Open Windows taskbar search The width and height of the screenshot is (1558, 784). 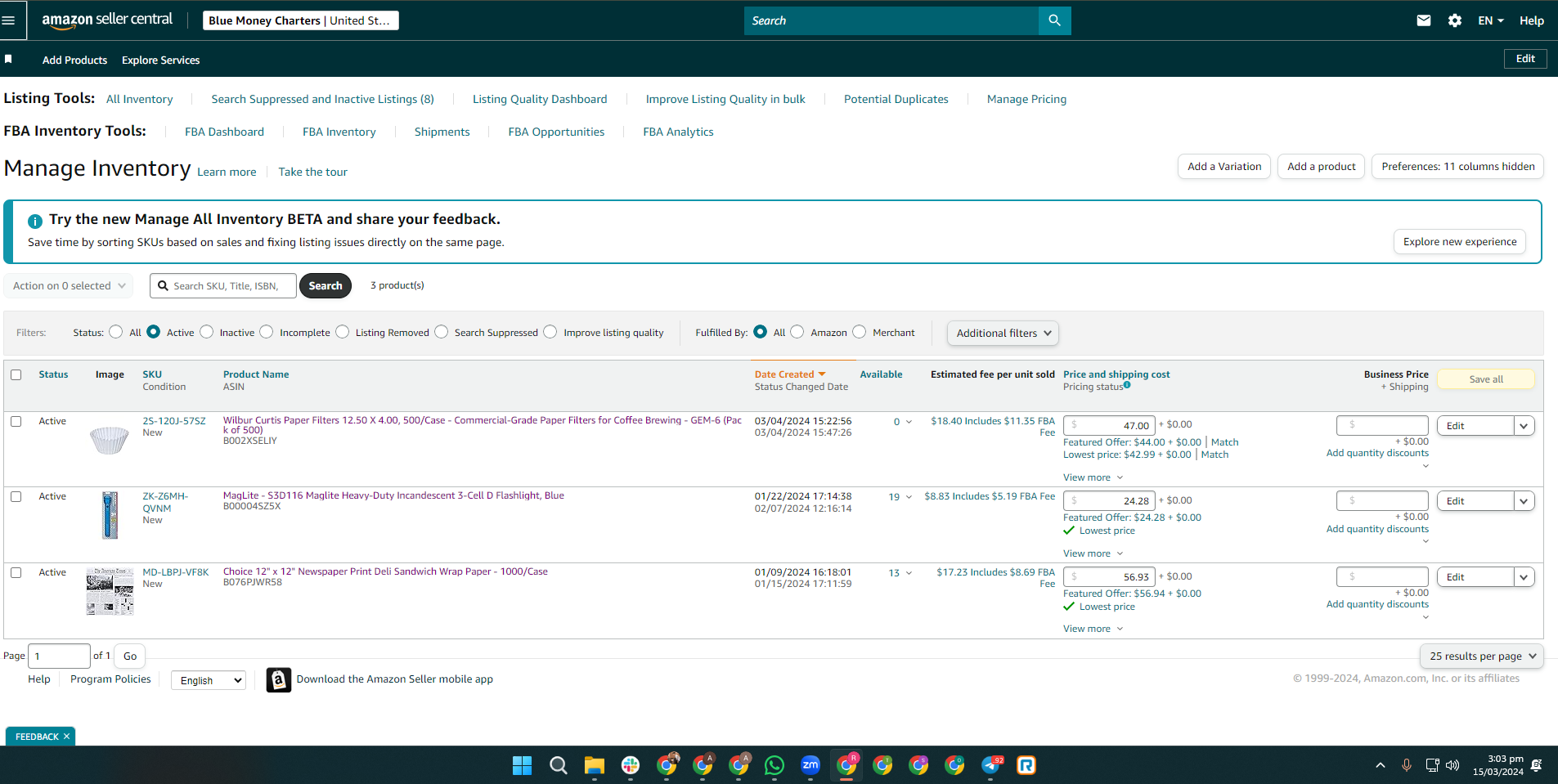pyautogui.click(x=559, y=765)
